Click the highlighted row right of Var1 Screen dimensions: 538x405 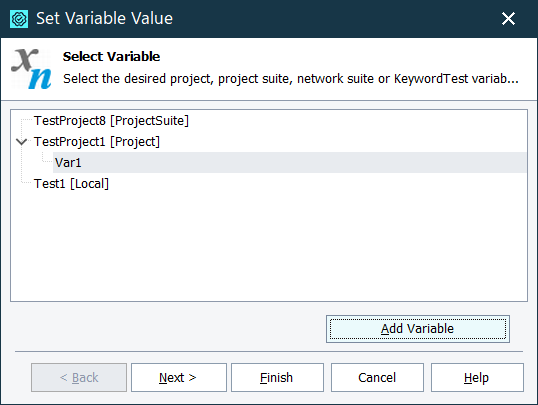pos(304,163)
